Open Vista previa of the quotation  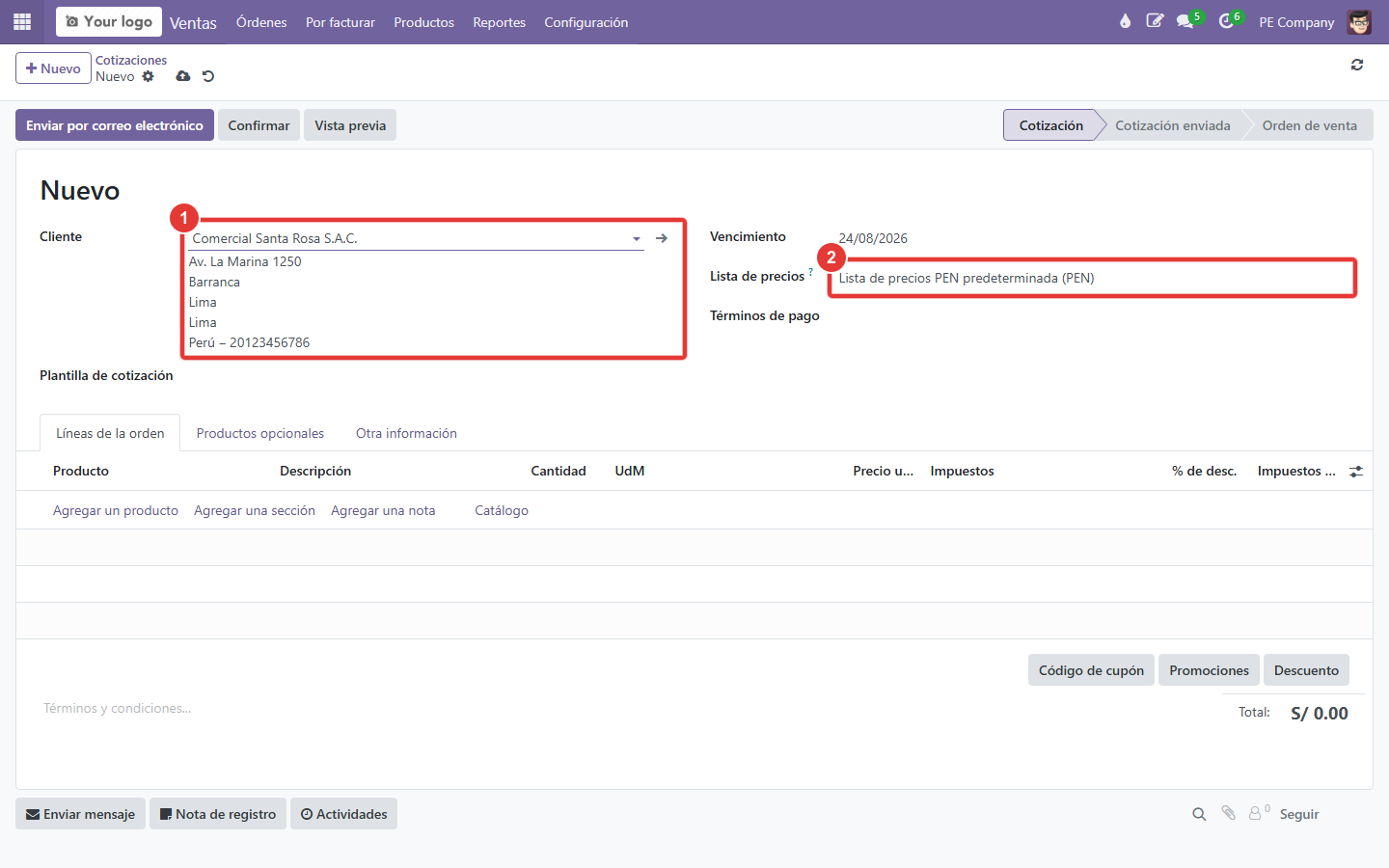tap(350, 125)
